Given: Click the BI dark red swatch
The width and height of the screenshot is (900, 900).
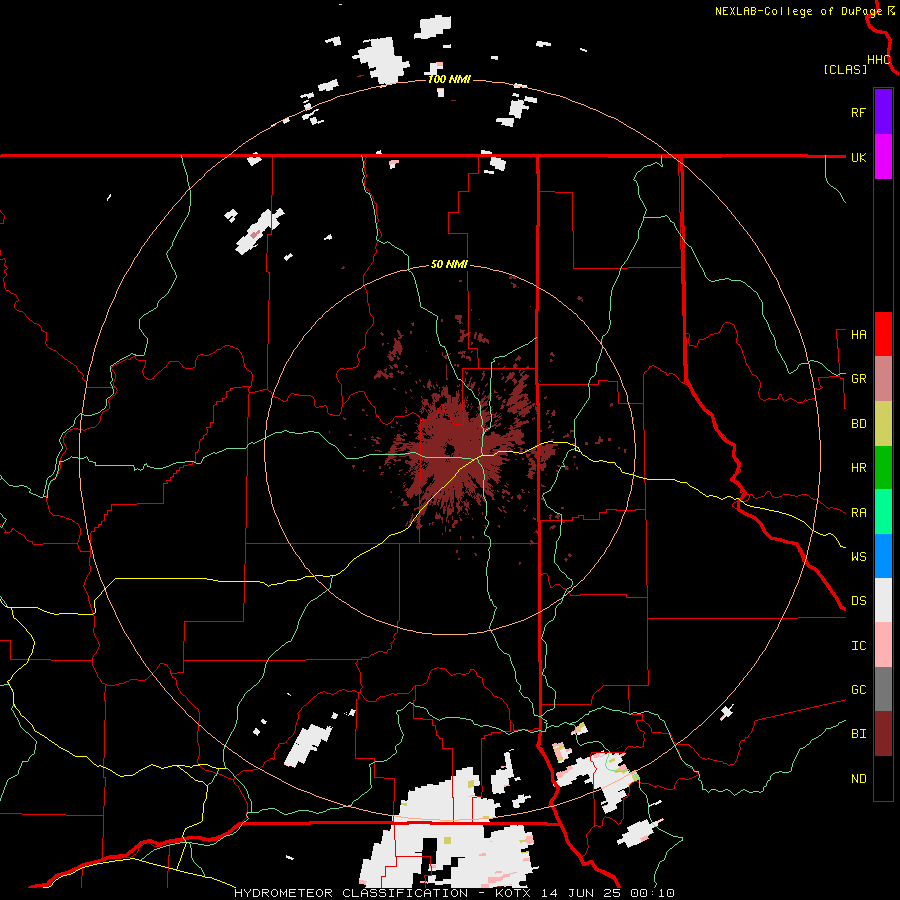Looking at the screenshot, I should coord(883,734).
